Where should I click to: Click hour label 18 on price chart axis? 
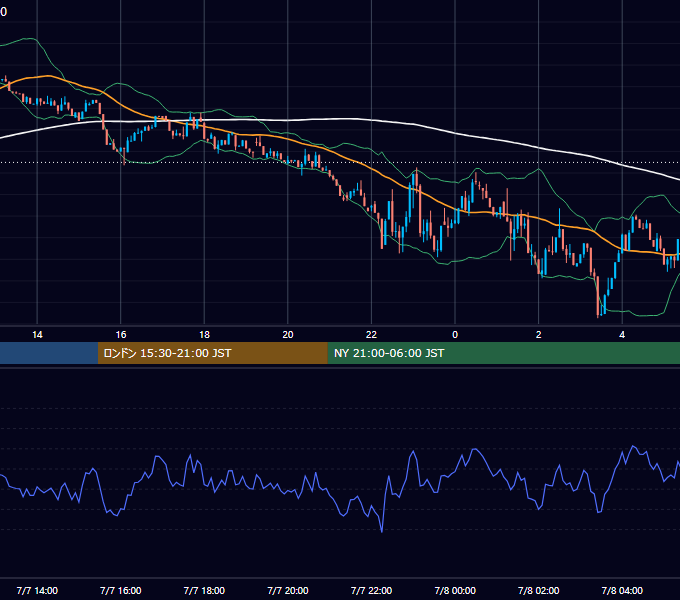[204, 335]
